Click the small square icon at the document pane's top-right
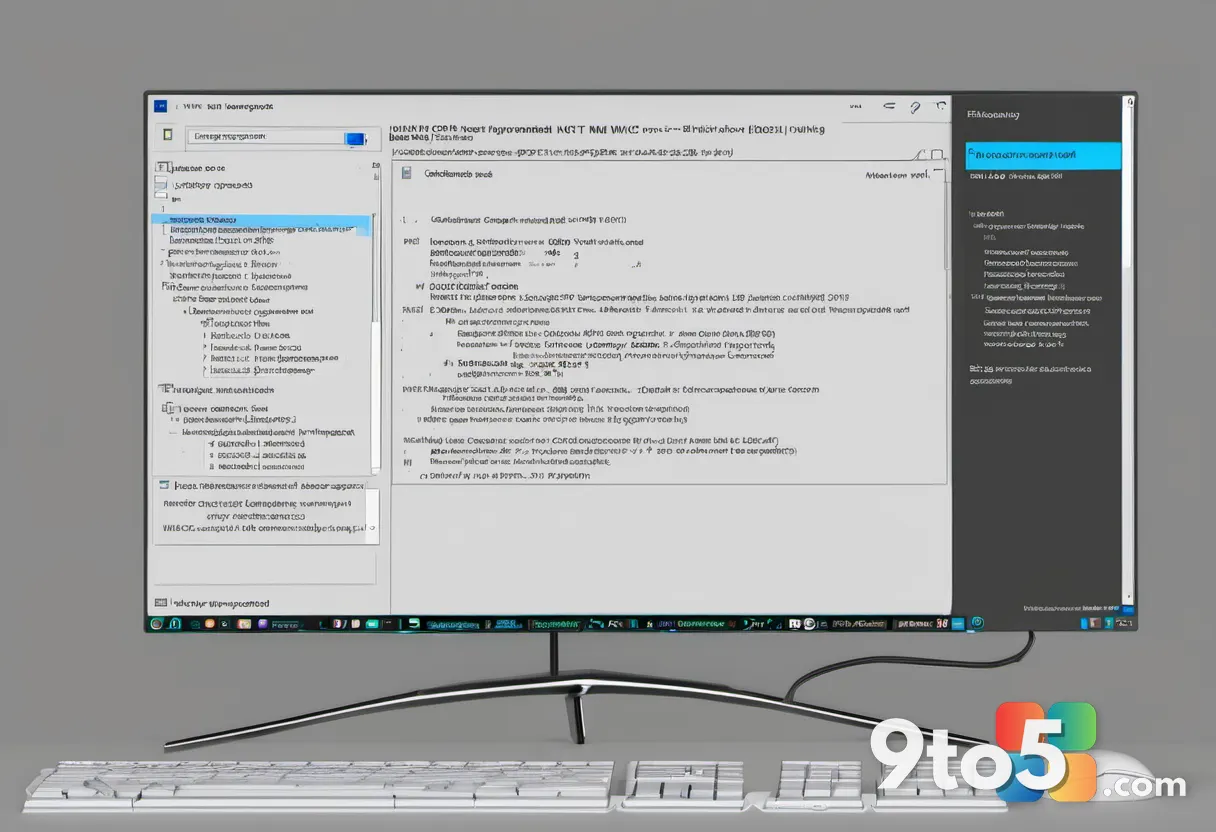This screenshot has height=832, width=1216. coord(937,155)
